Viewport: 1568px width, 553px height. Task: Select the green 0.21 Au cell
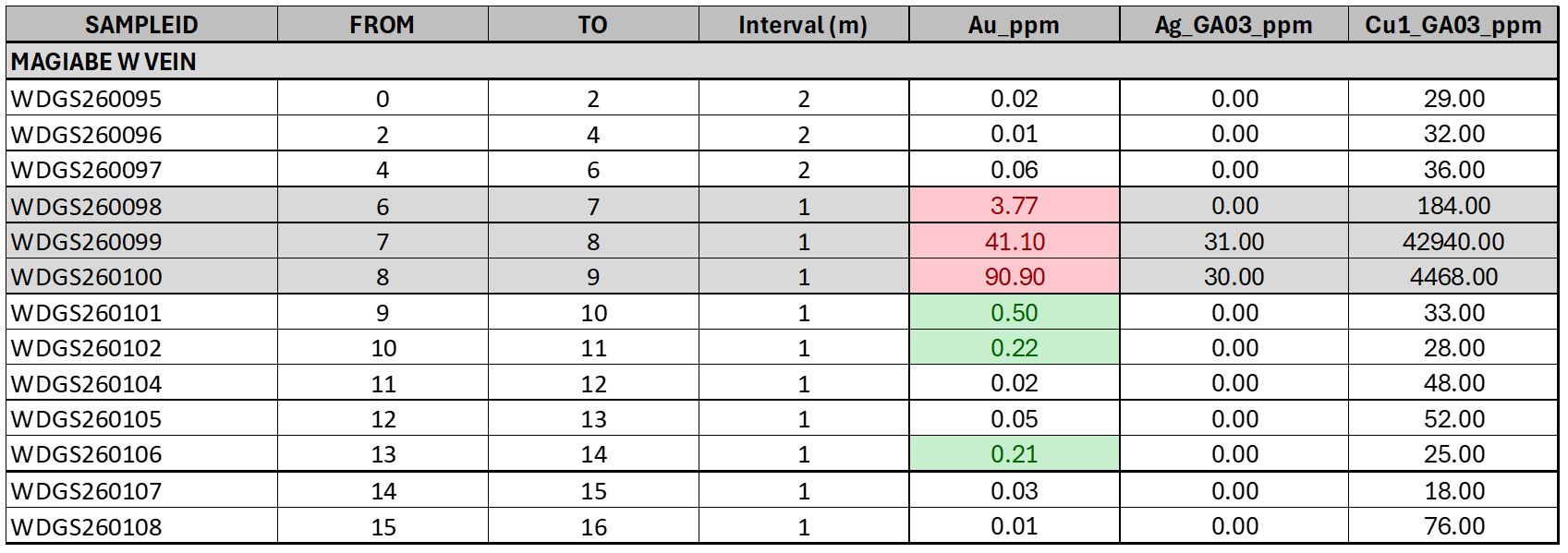point(1014,454)
